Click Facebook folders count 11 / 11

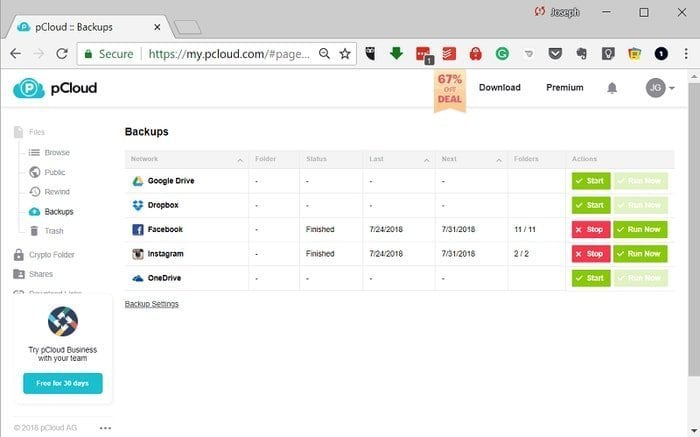525,229
